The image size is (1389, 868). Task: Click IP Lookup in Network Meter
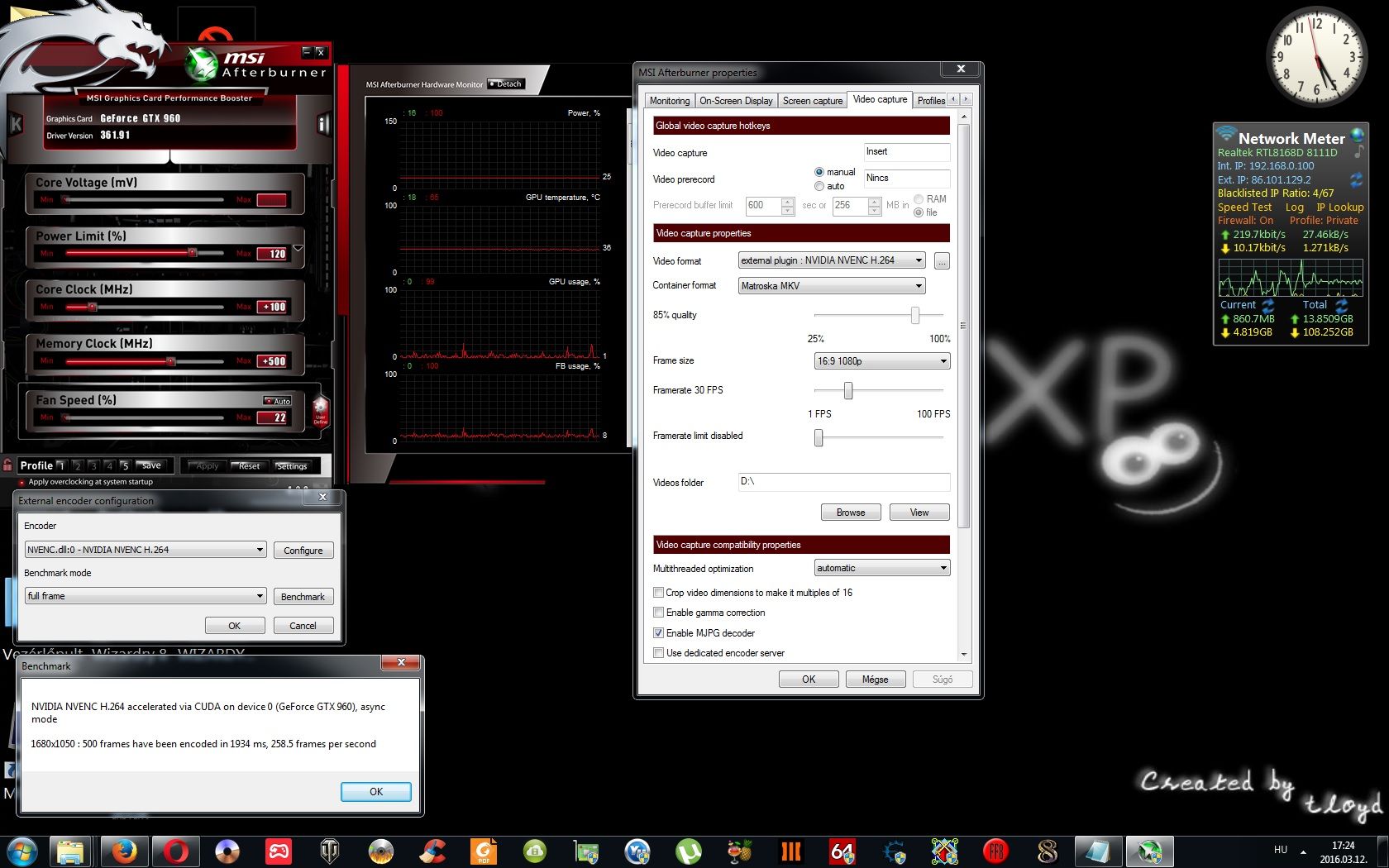click(x=1340, y=207)
